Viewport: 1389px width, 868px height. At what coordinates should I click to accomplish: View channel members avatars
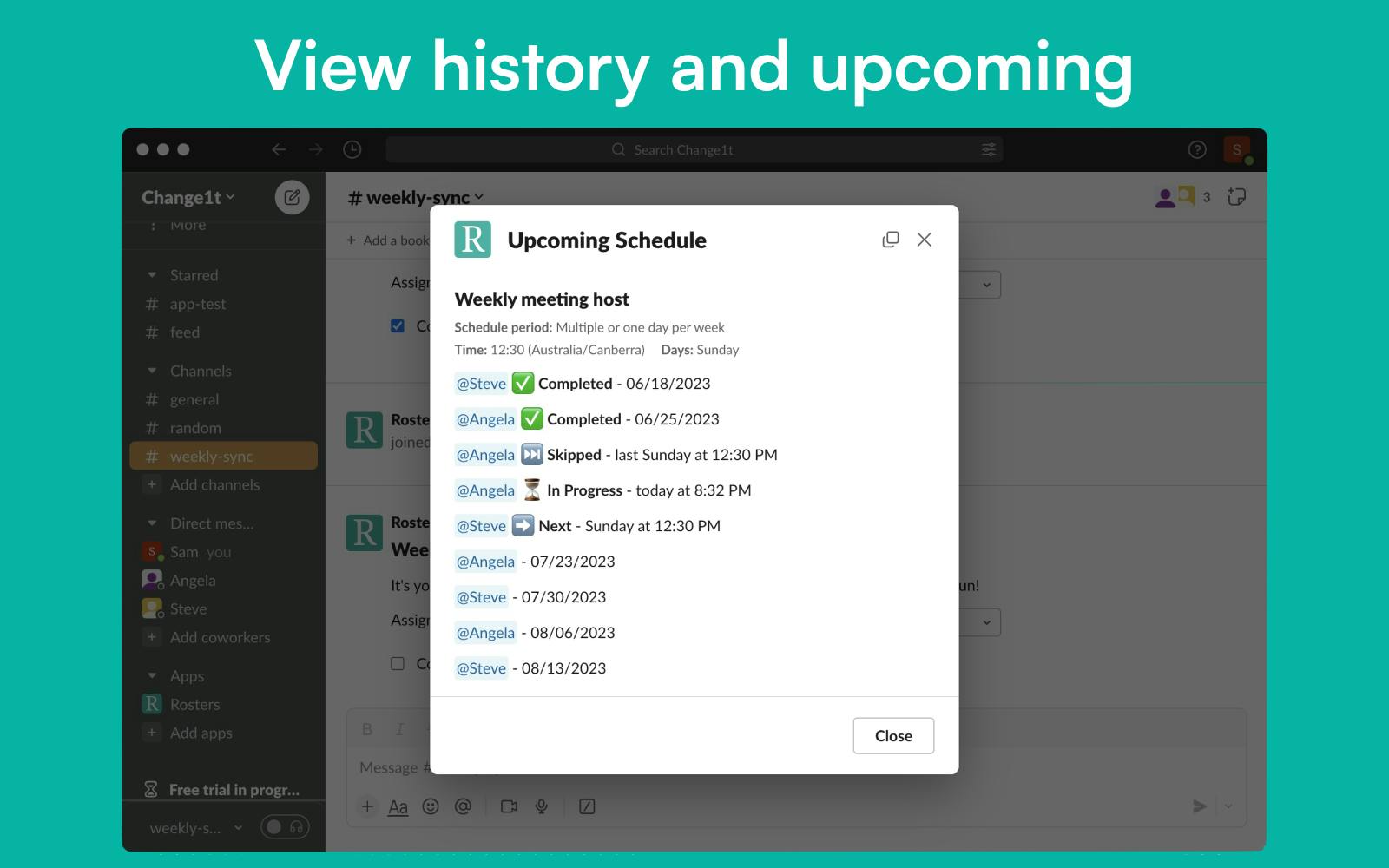(x=1175, y=197)
